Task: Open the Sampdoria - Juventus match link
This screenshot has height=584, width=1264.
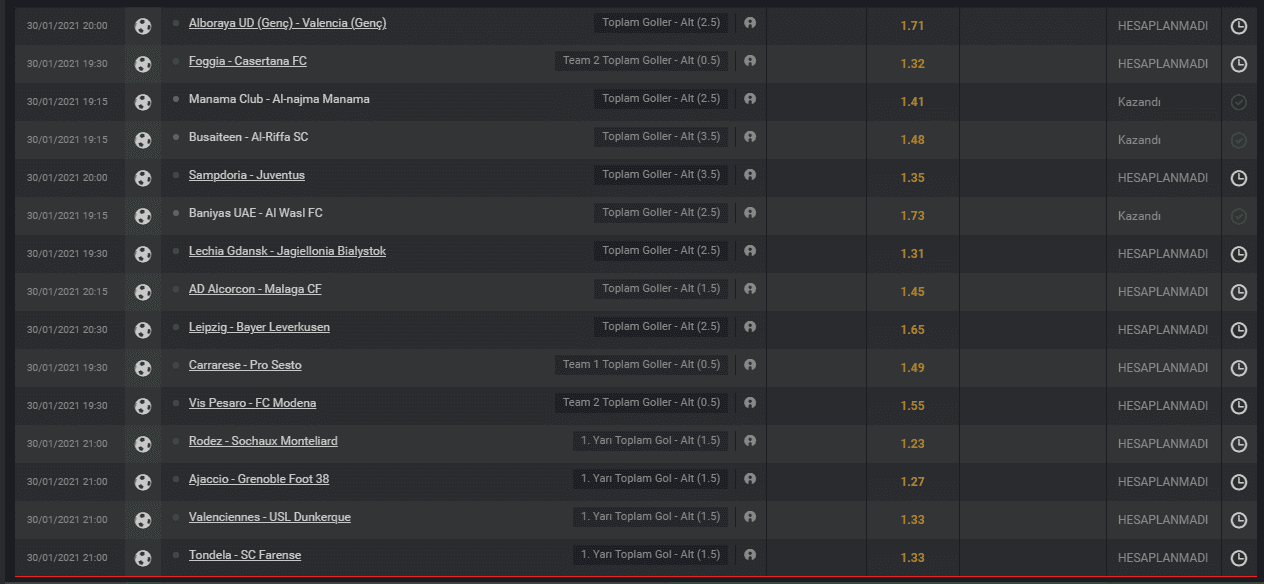Action: point(247,175)
